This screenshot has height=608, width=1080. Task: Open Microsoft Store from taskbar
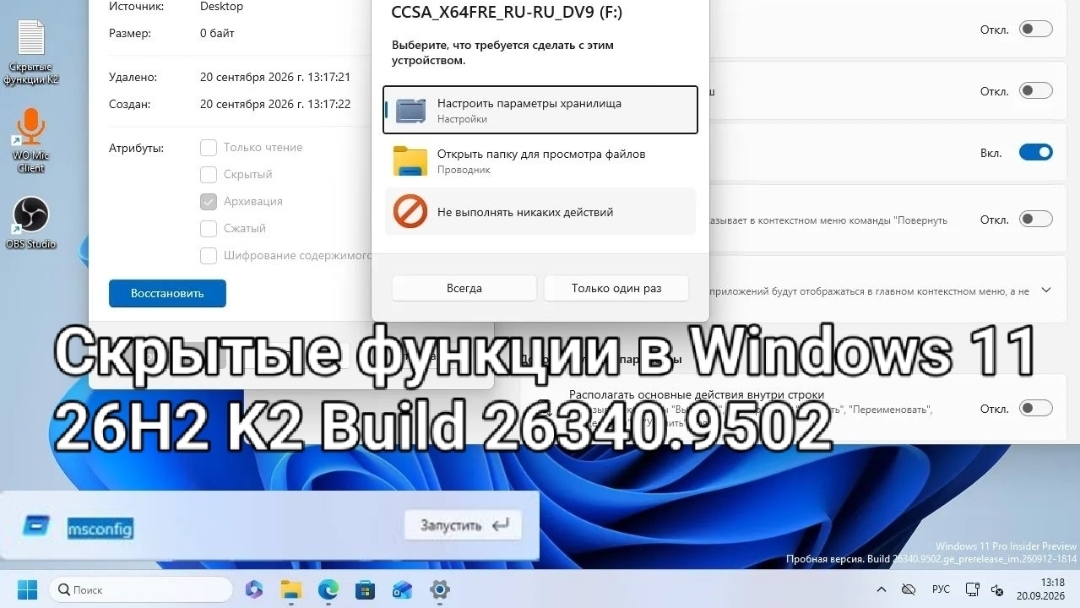(x=365, y=589)
